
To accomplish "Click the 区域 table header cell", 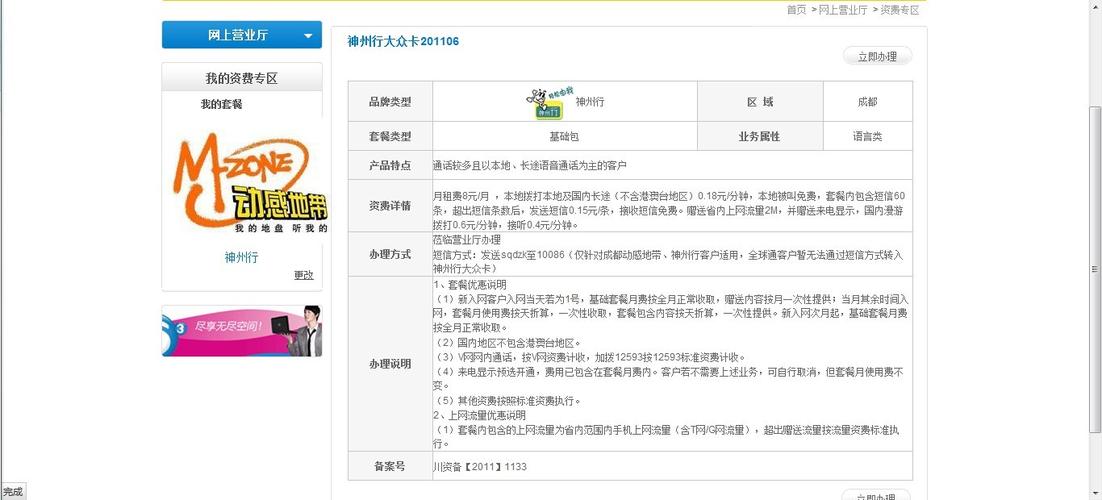I will tap(760, 102).
